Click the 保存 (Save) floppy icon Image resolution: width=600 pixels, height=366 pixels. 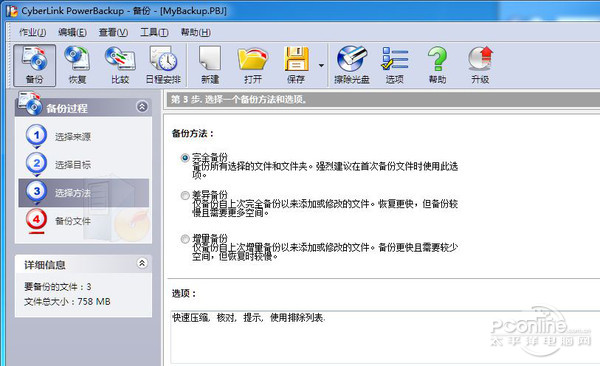pos(296,65)
